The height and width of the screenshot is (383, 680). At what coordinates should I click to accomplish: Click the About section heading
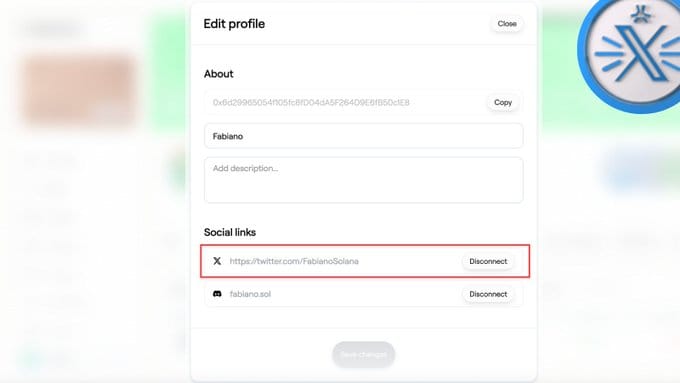[x=219, y=74]
